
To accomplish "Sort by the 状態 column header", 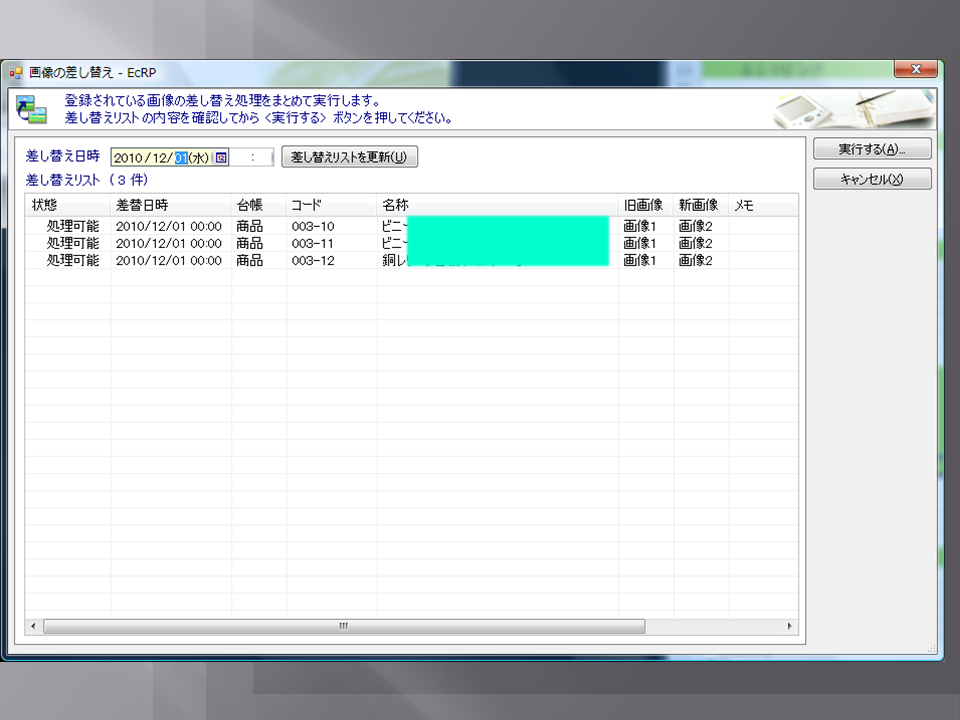I will click(x=66, y=205).
